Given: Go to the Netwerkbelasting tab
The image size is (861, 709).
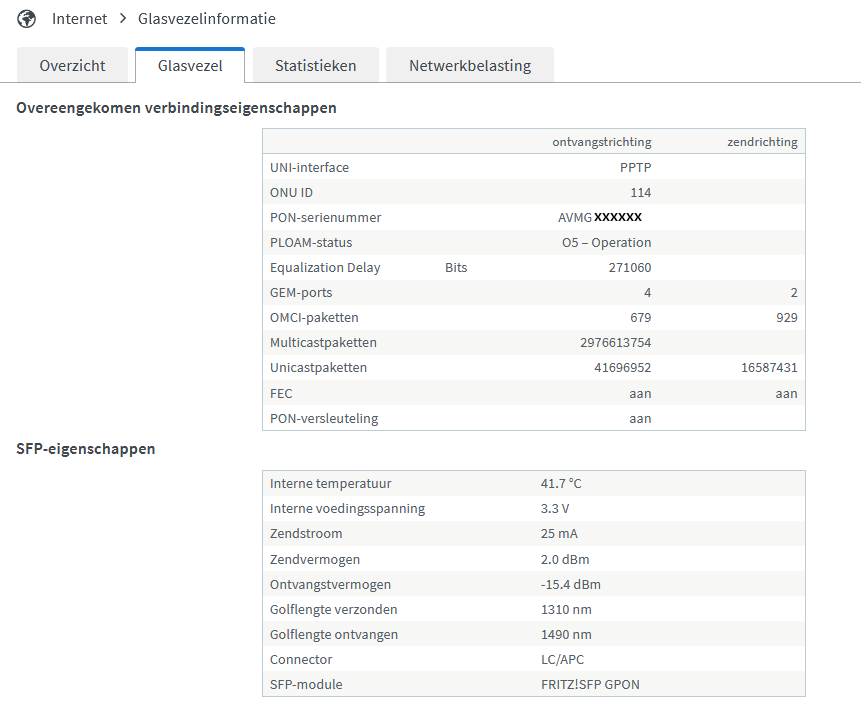Looking at the screenshot, I should point(470,65).
